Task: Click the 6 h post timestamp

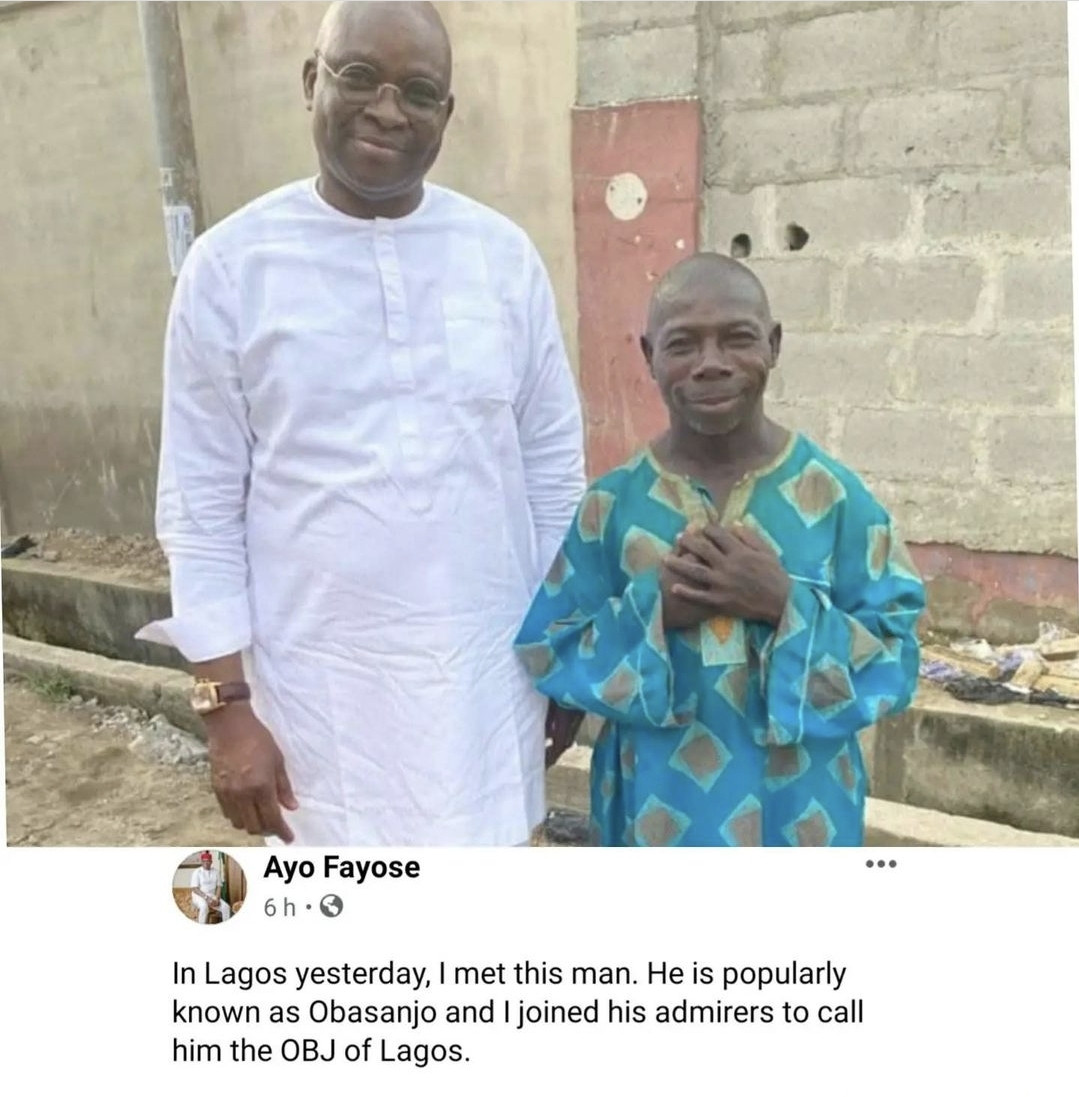Action: tap(279, 907)
